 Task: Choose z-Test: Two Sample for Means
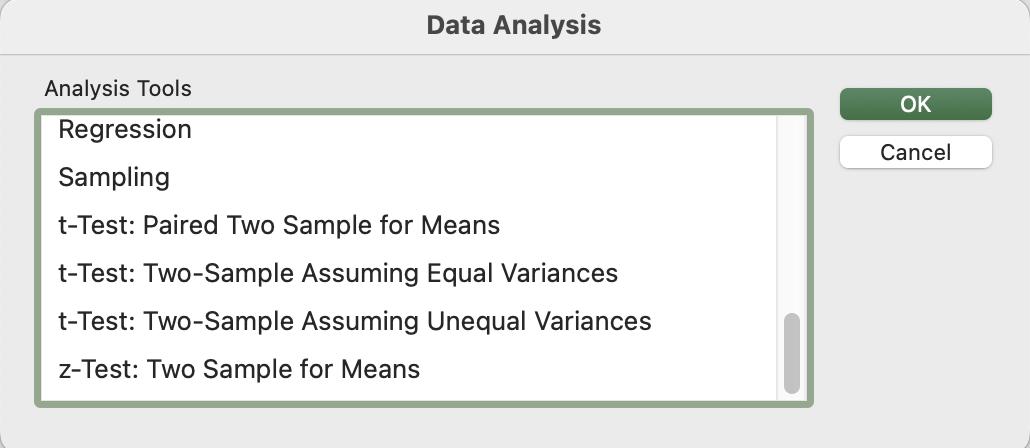point(409,369)
